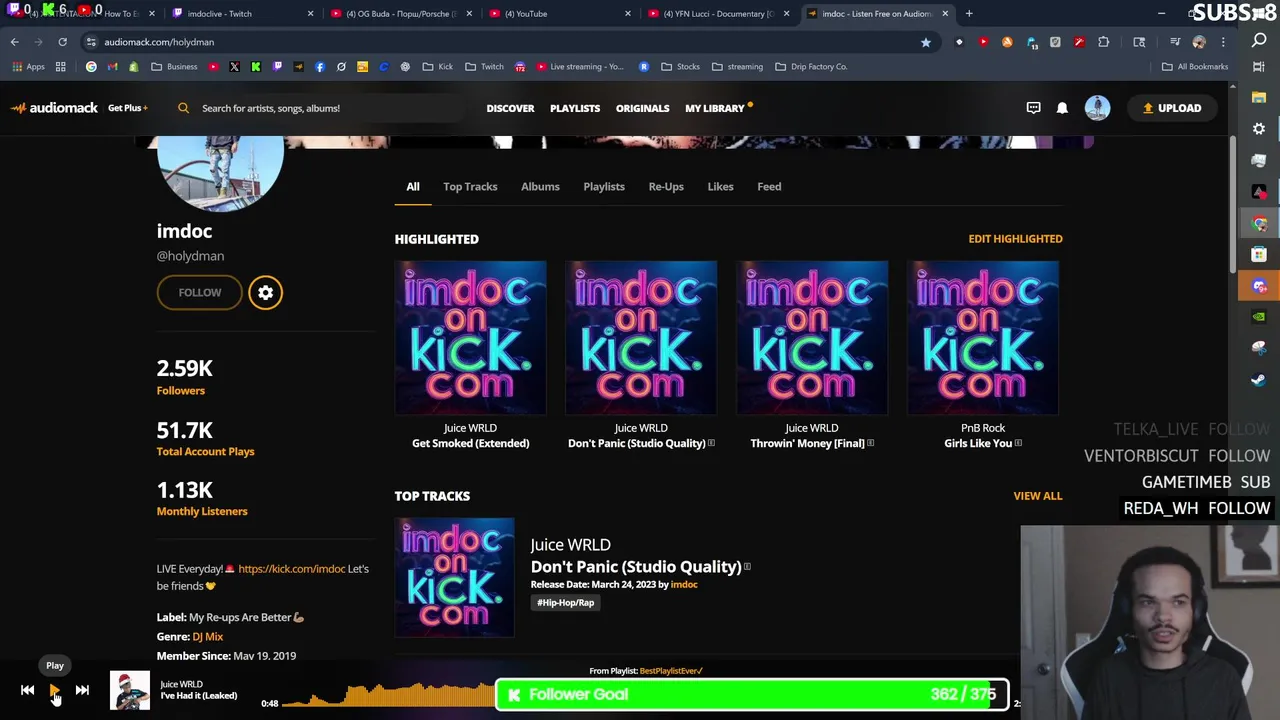
Task: Click the bookmark star icon
Action: (x=926, y=42)
